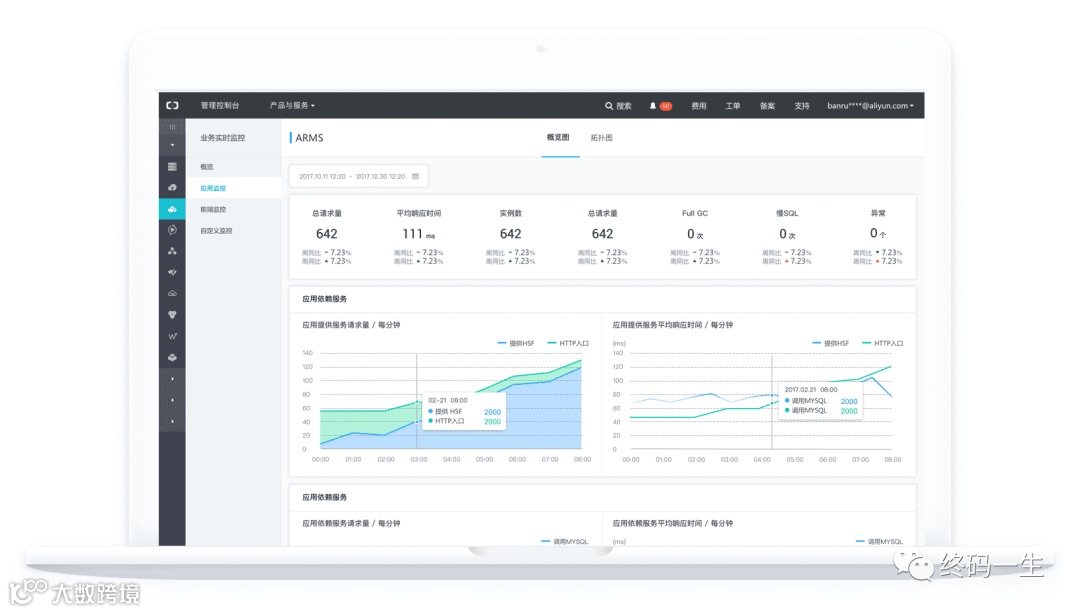
Task: Open notifications bell icon
Action: point(653,106)
